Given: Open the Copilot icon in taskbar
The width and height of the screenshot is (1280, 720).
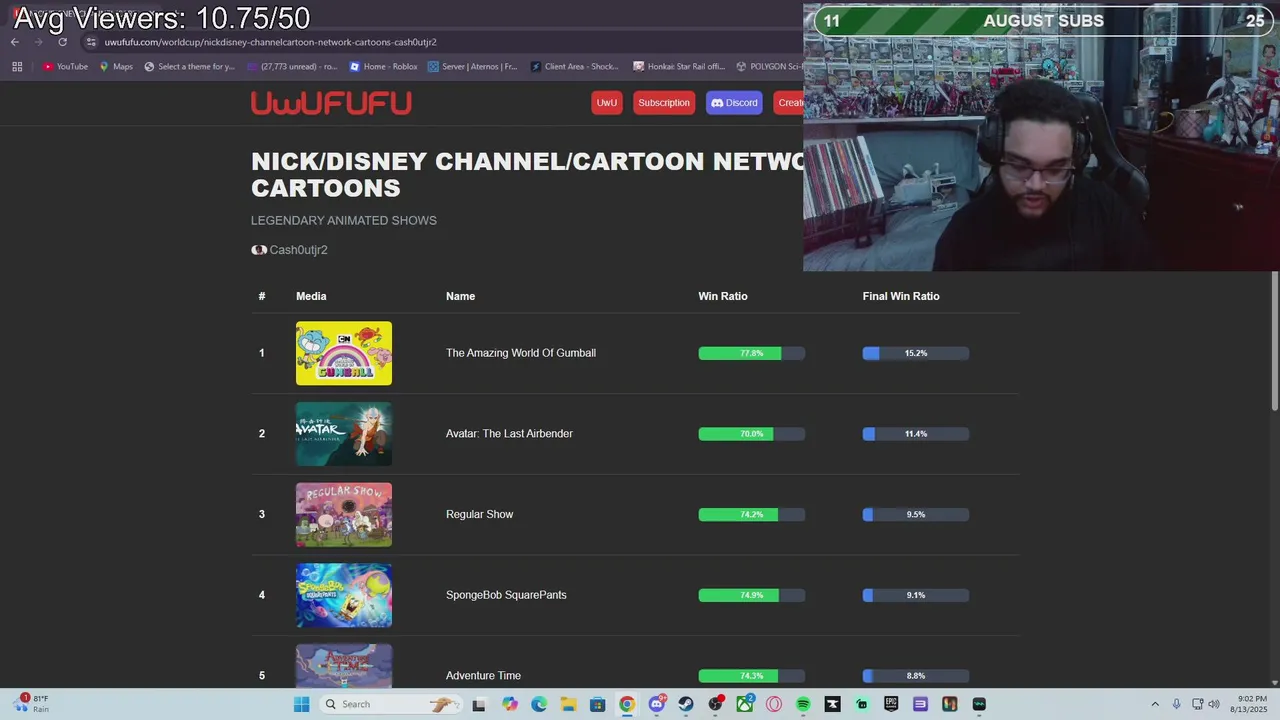Looking at the screenshot, I should point(510,704).
